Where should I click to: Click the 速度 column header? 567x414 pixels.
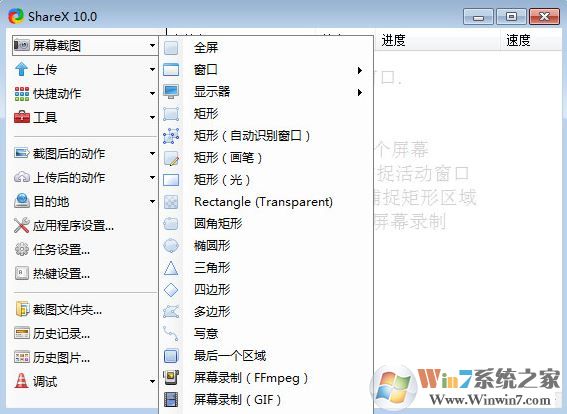pos(532,40)
